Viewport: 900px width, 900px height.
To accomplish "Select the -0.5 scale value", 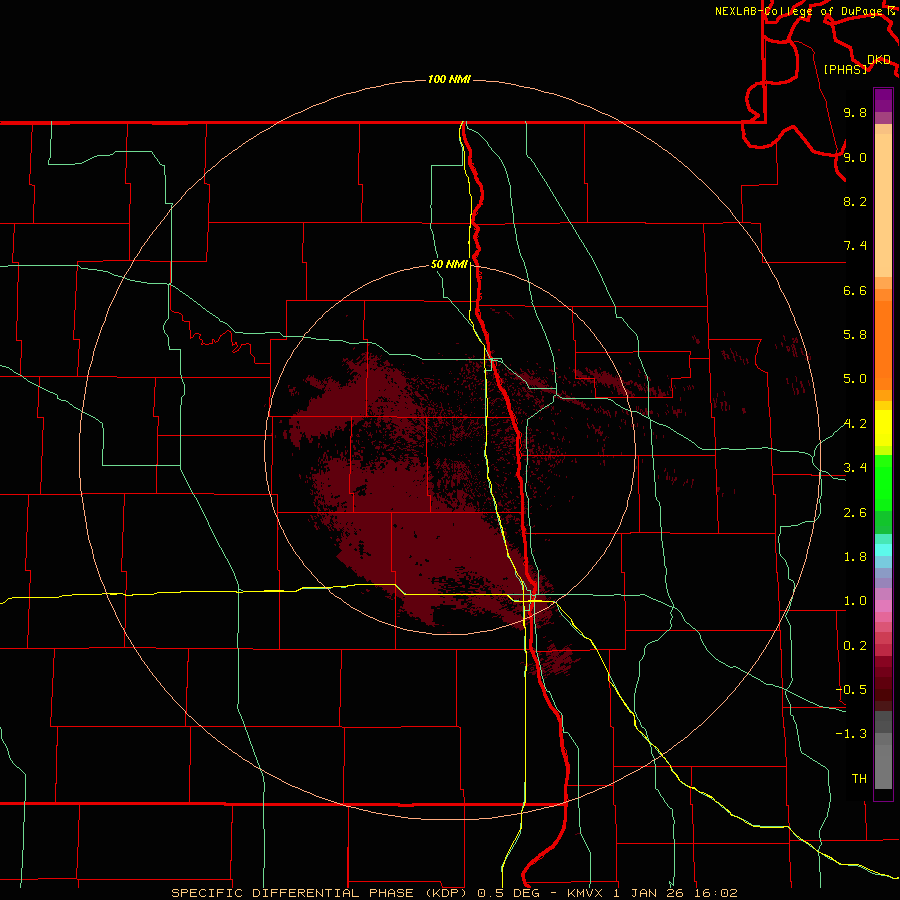I will click(x=851, y=690).
